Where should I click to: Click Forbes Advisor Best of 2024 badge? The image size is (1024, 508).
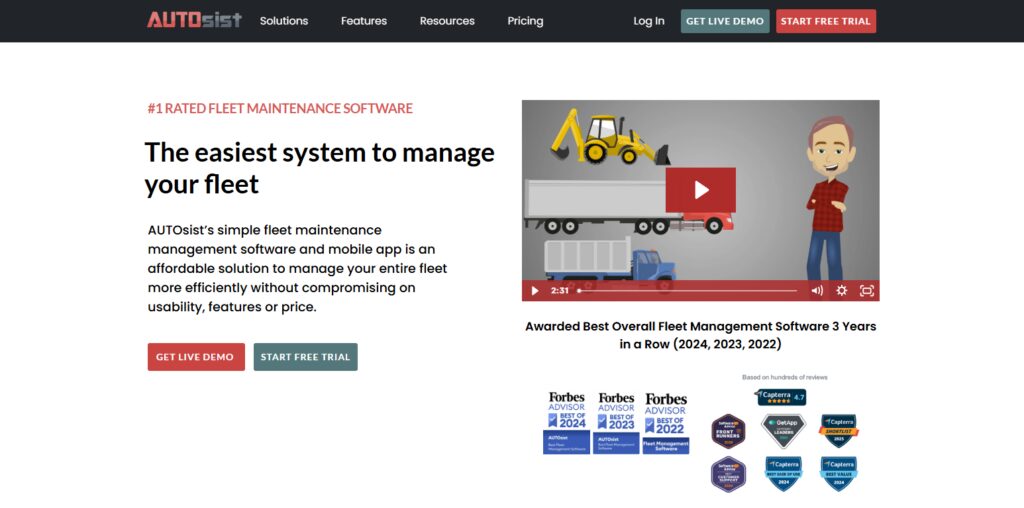pyautogui.click(x=566, y=423)
